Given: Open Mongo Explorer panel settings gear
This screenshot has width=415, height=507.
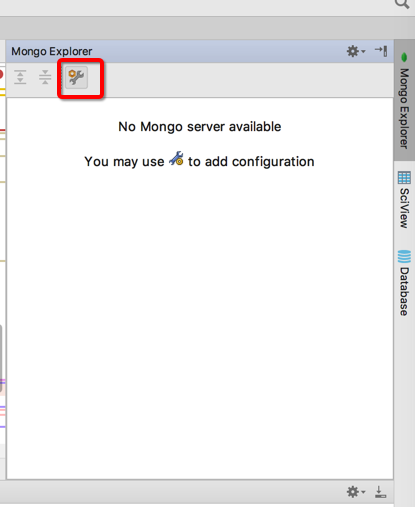Looking at the screenshot, I should (356, 51).
